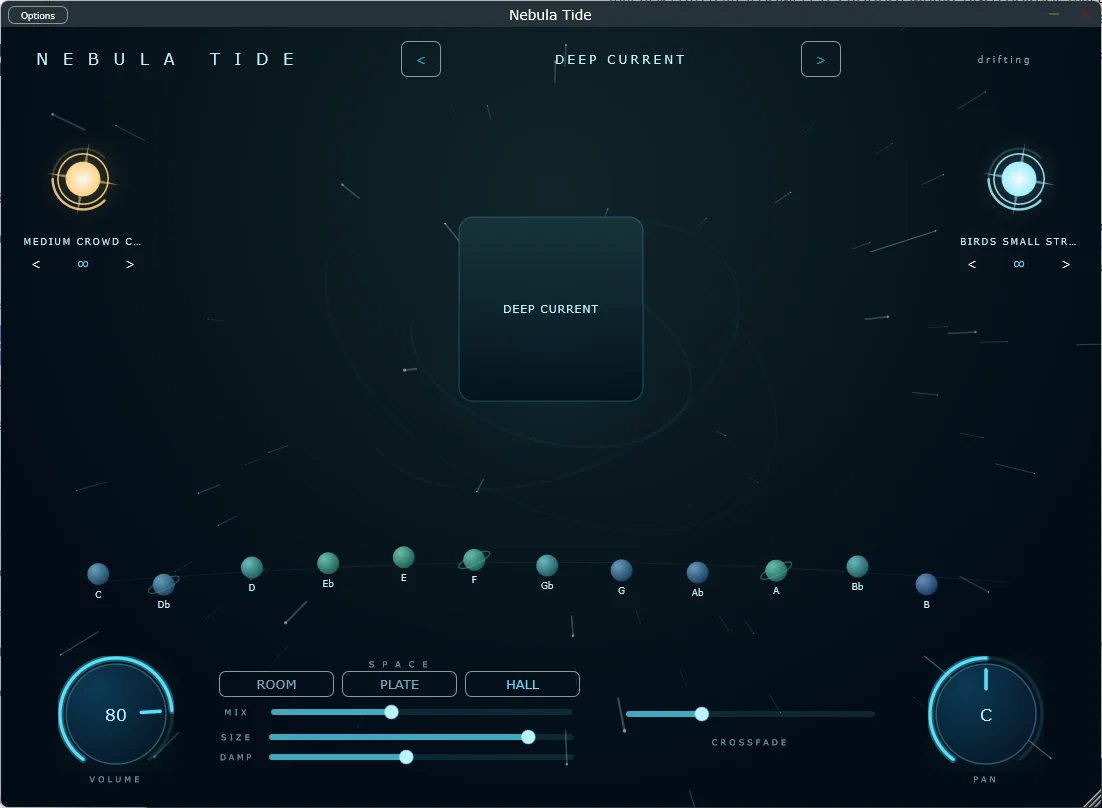Click the VOLUME knob showing 80

116,713
